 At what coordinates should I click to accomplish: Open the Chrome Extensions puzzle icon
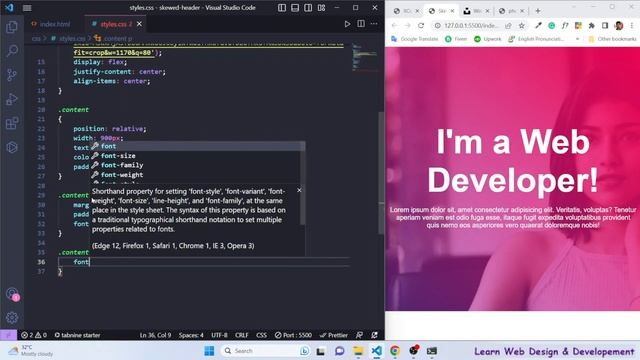[591, 25]
